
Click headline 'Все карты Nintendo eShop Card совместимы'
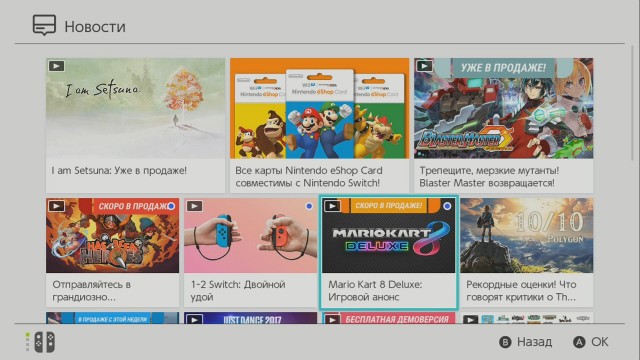click(x=309, y=176)
